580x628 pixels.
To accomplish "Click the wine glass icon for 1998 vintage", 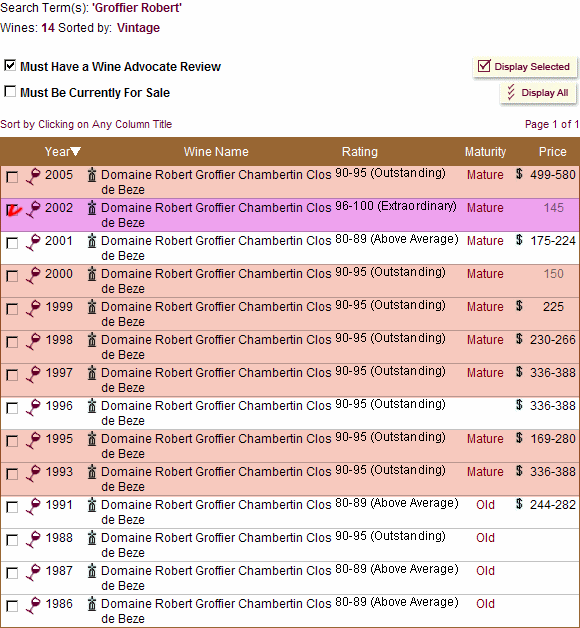I will pos(33,341).
